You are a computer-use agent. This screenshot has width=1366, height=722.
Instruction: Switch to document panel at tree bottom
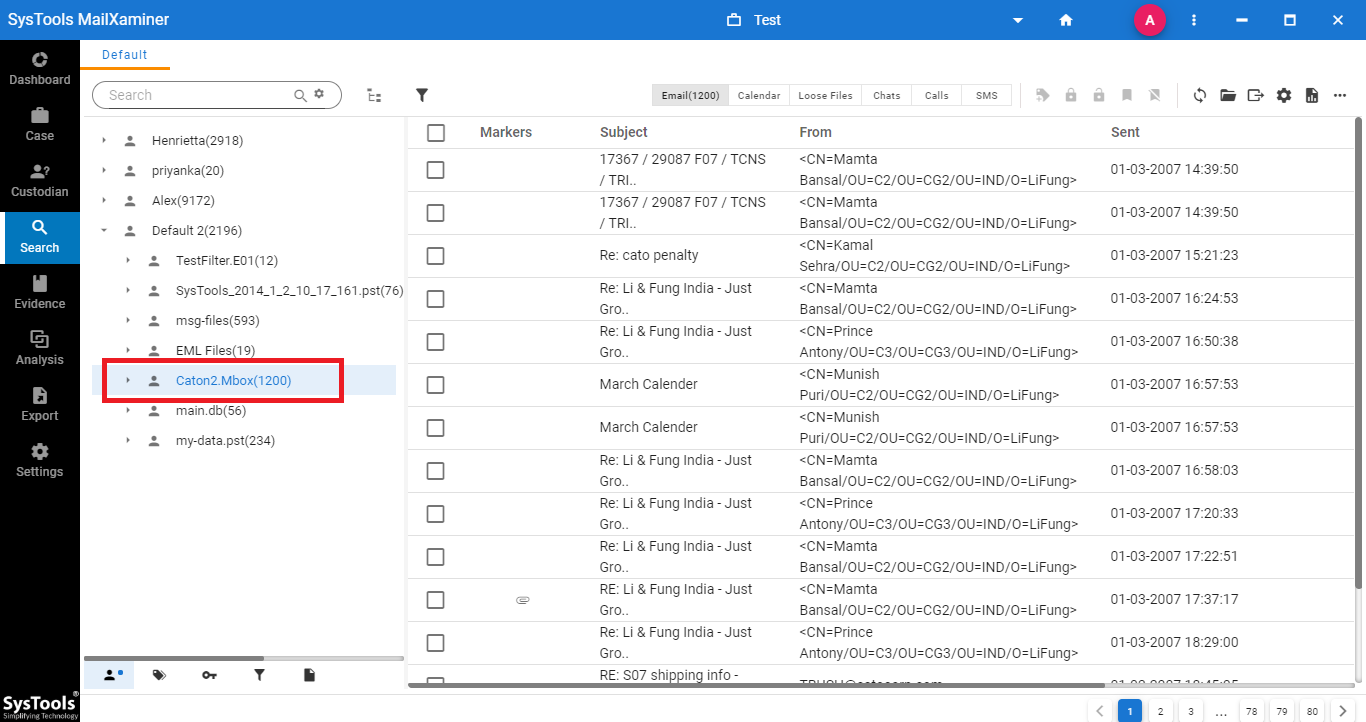click(309, 675)
